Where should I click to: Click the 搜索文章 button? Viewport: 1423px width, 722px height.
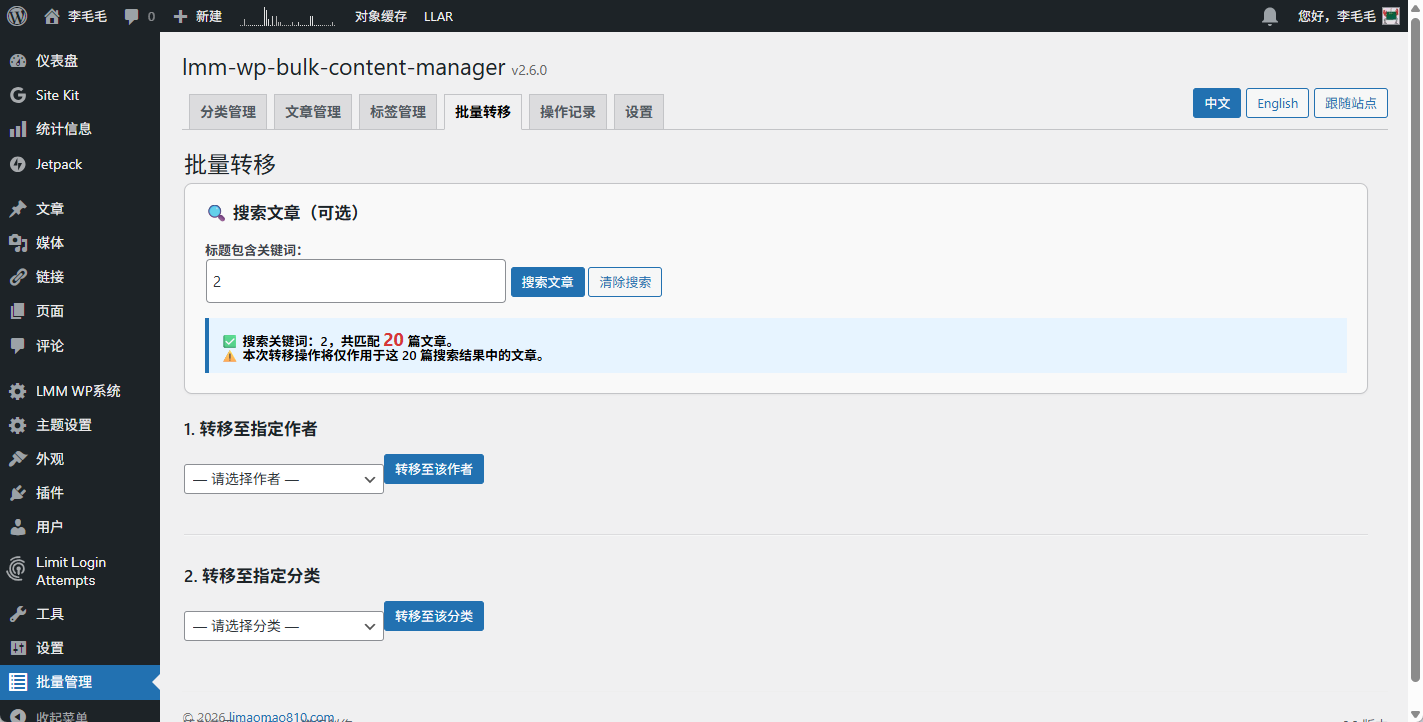[x=547, y=282]
